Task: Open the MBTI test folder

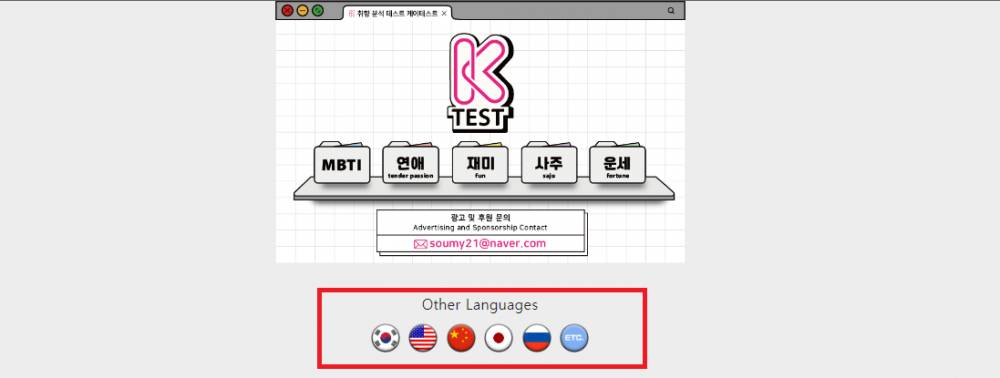Action: pos(342,164)
